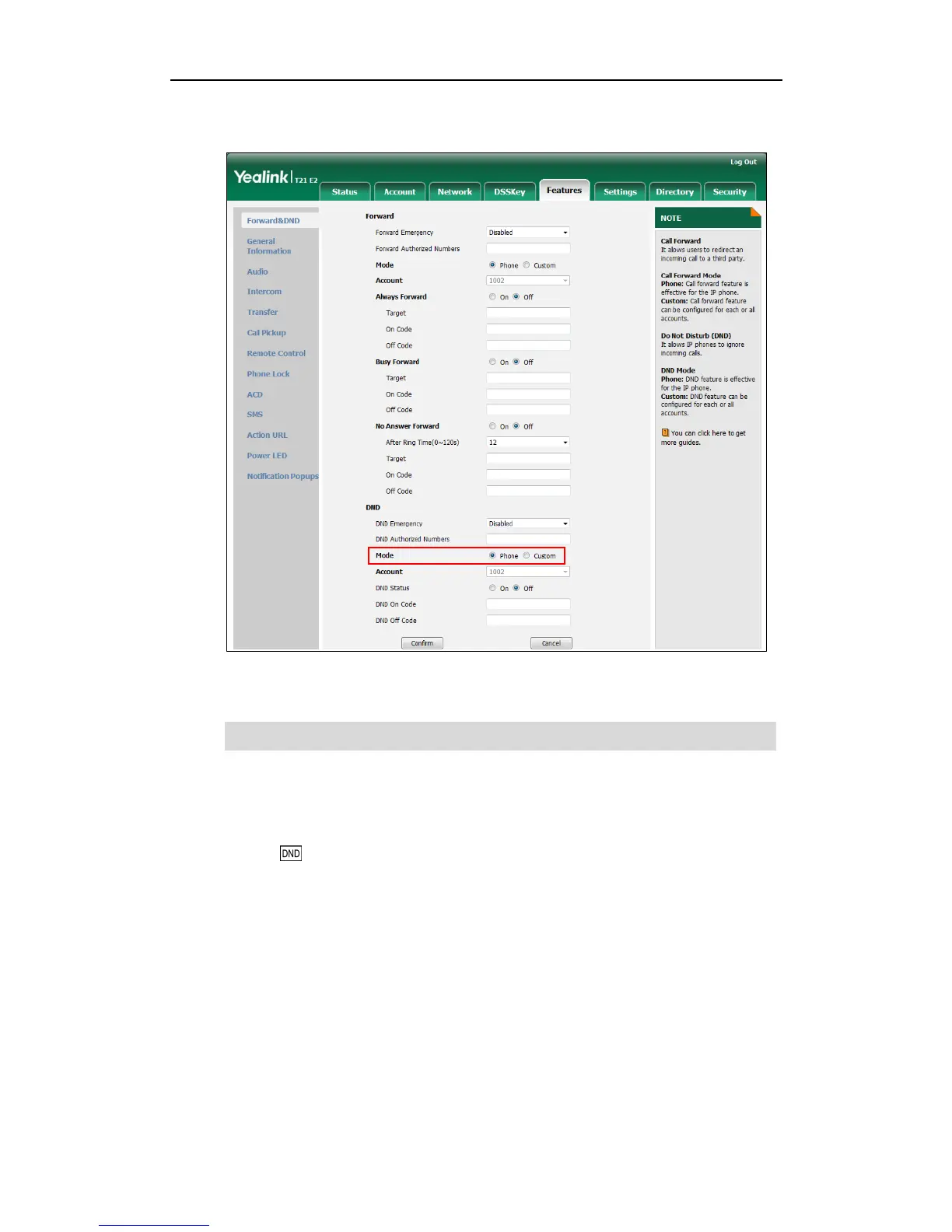Click the Always Forward On Code field
This screenshot has width=952, height=1232.
[x=528, y=329]
